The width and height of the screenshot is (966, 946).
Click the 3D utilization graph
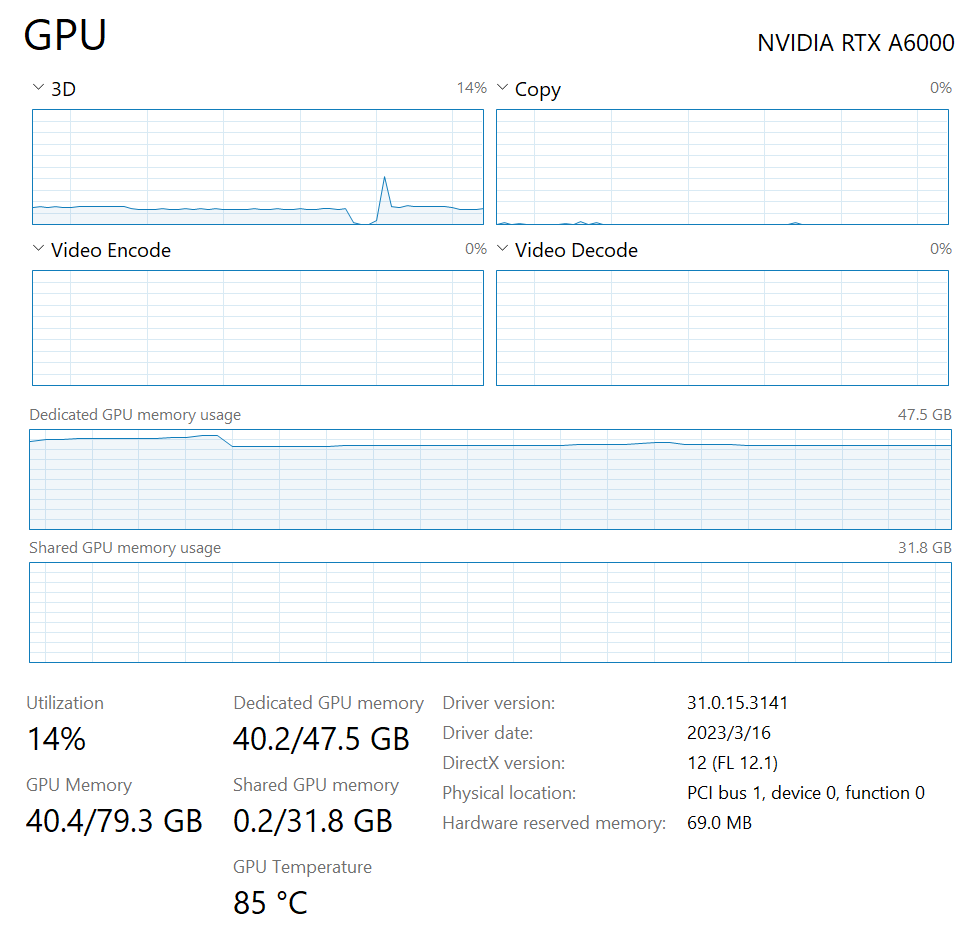point(258,167)
